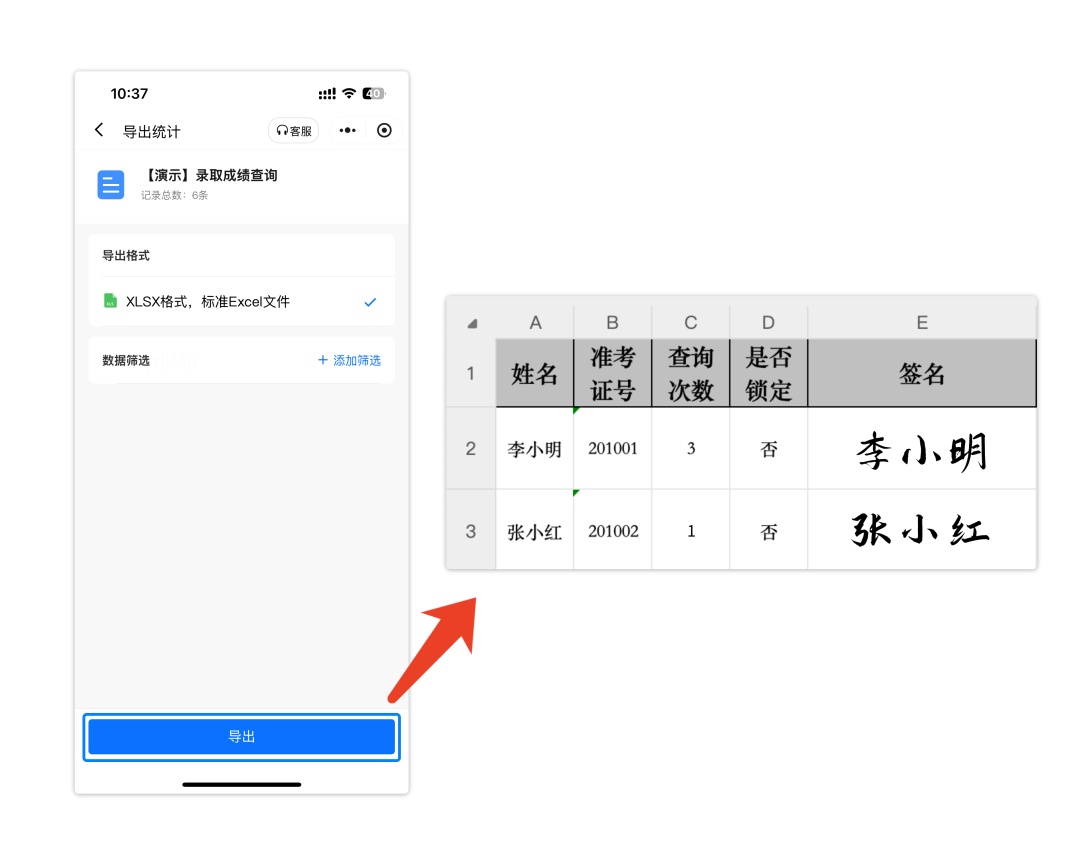
Task: Tap the Wi-Fi status icon
Action: 349,93
